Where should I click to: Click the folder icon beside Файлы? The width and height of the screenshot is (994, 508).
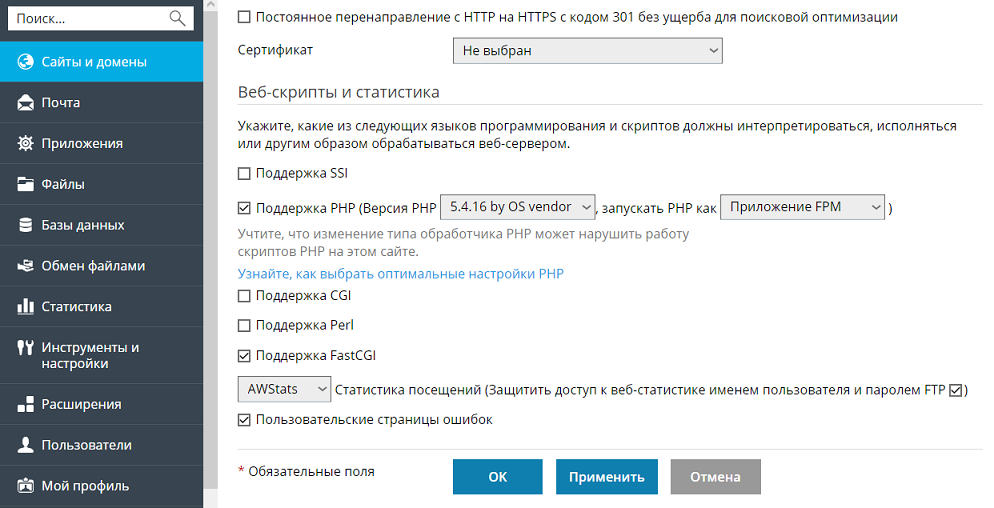point(26,184)
